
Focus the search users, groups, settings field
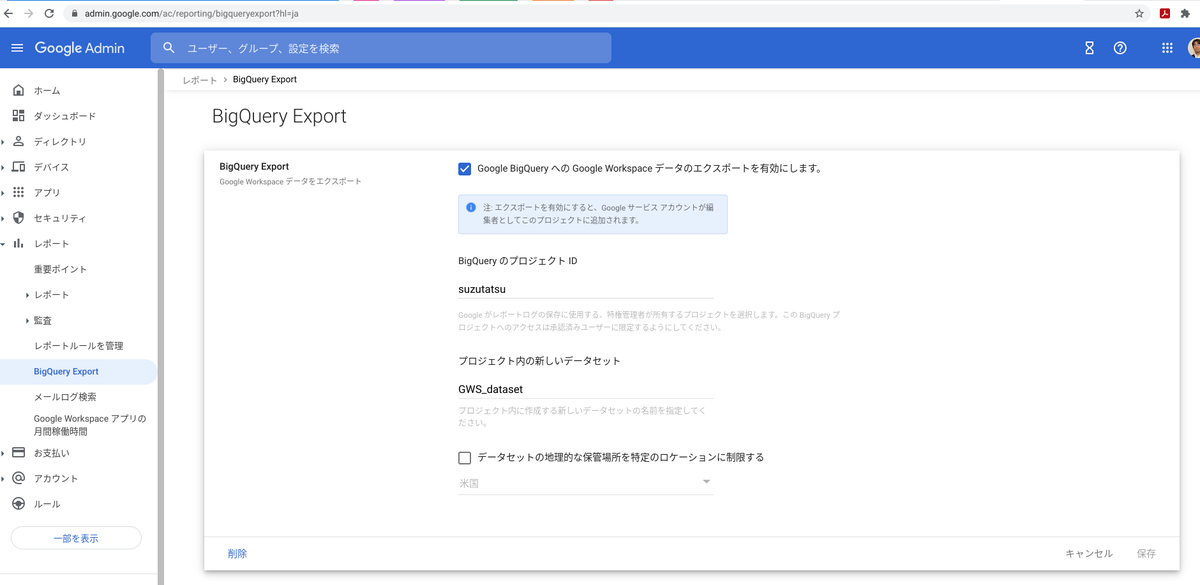tap(381, 48)
